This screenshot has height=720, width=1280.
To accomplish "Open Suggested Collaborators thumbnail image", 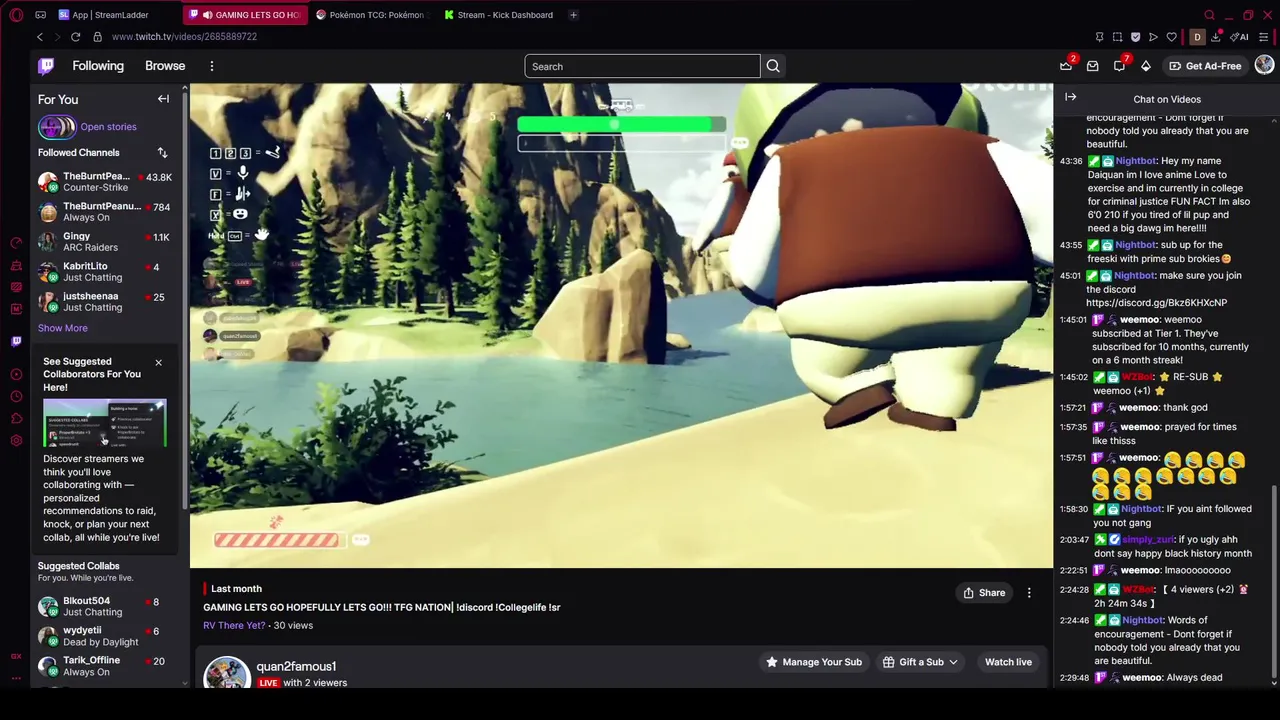I will pyautogui.click(x=105, y=423).
